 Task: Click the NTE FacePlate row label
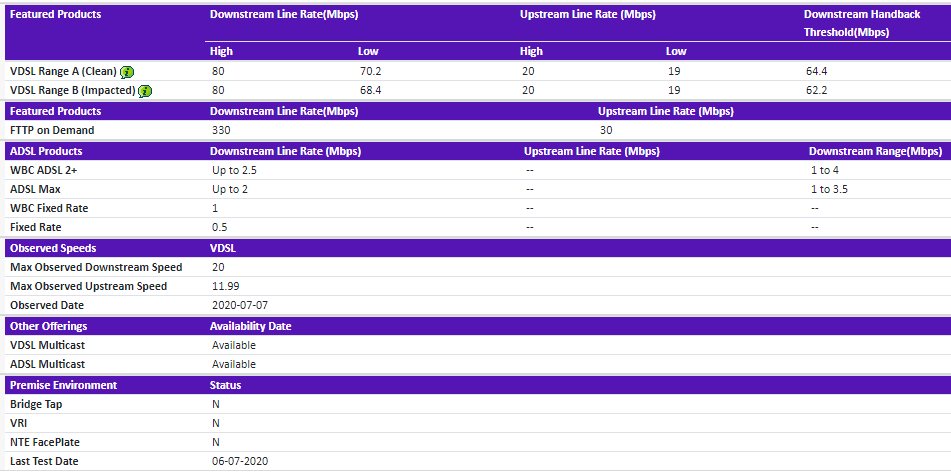45,442
